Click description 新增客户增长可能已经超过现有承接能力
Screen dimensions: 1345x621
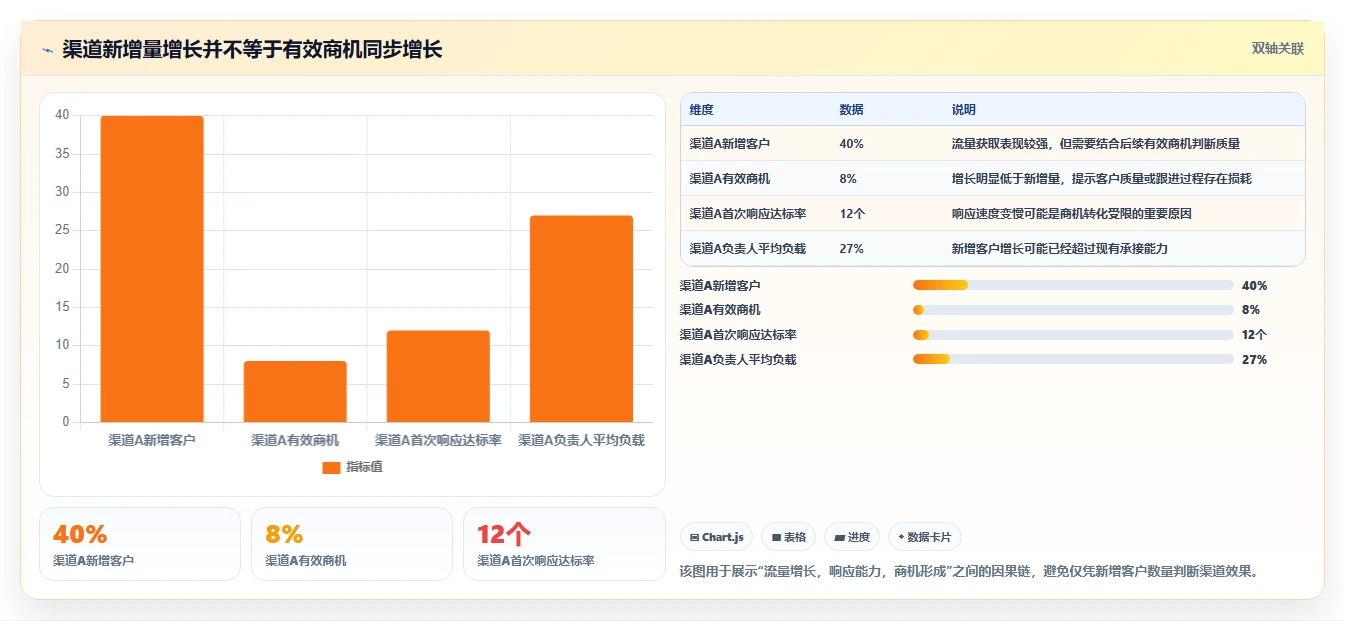pos(1060,249)
